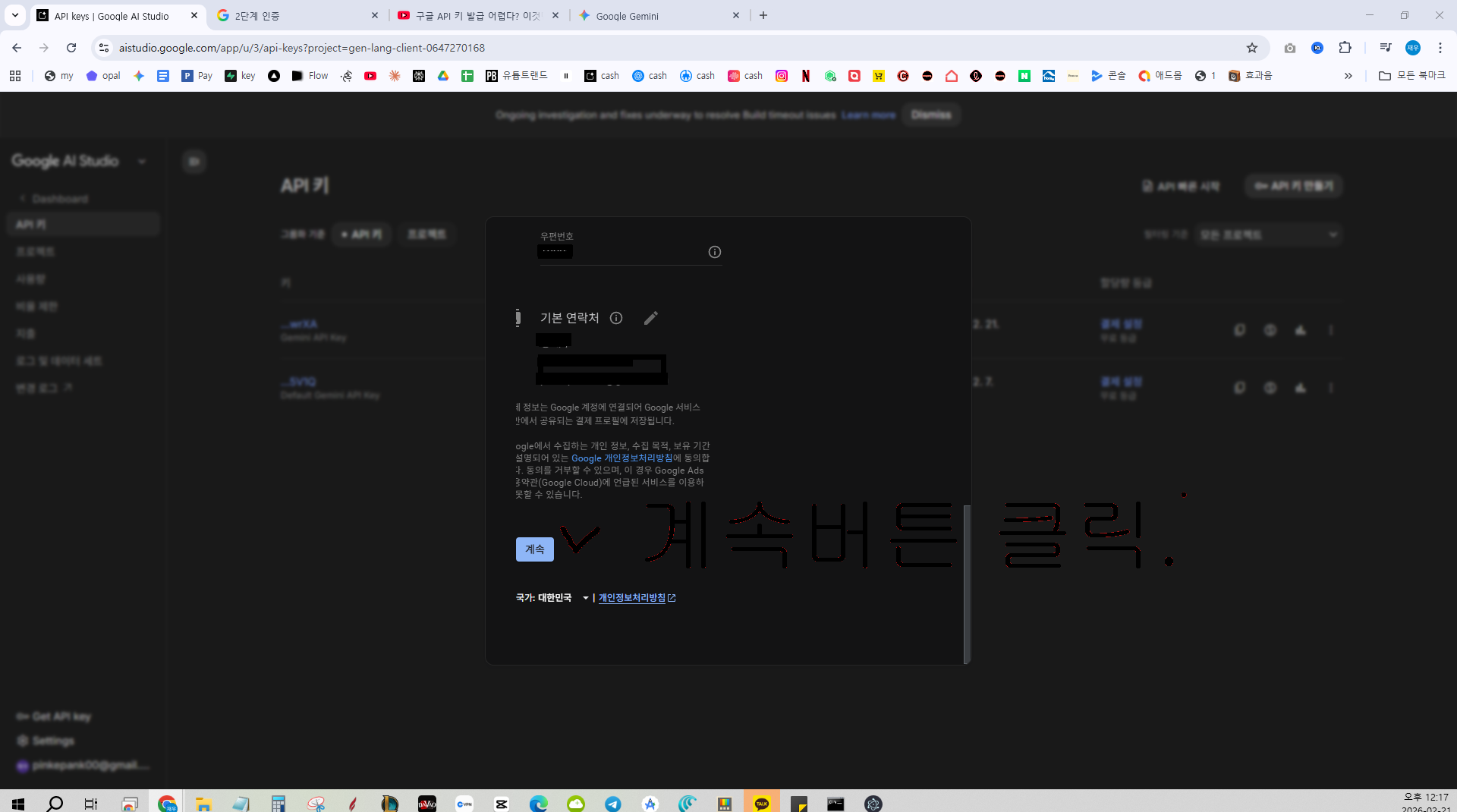
Task: Select the API keys Google AI Studio tab
Action: pyautogui.click(x=118, y=15)
